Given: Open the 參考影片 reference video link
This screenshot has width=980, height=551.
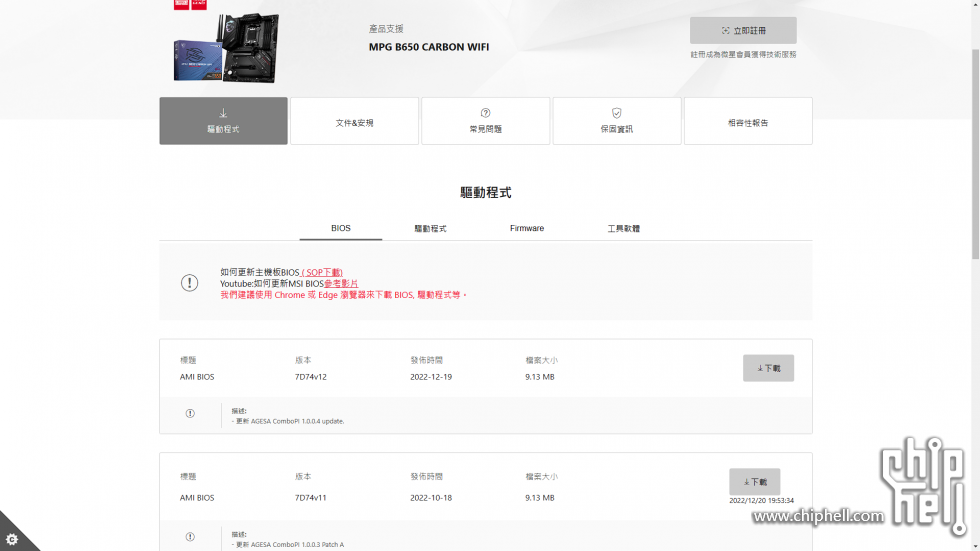Looking at the screenshot, I should click(x=341, y=284).
